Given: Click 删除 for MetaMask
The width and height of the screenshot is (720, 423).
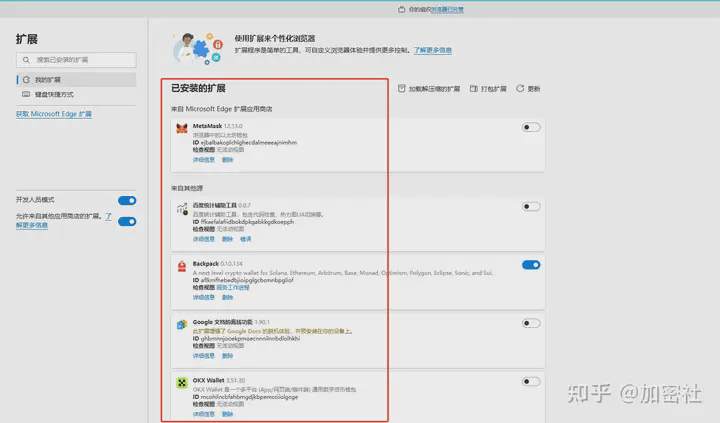Looking at the screenshot, I should (227, 160).
